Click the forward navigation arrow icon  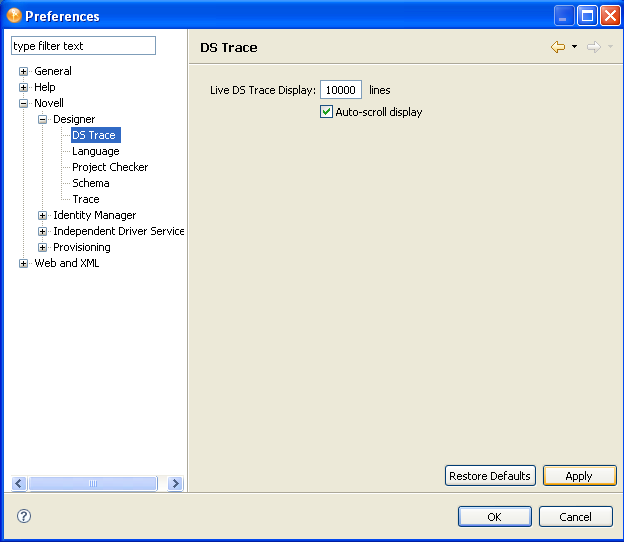pyautogui.click(x=594, y=47)
